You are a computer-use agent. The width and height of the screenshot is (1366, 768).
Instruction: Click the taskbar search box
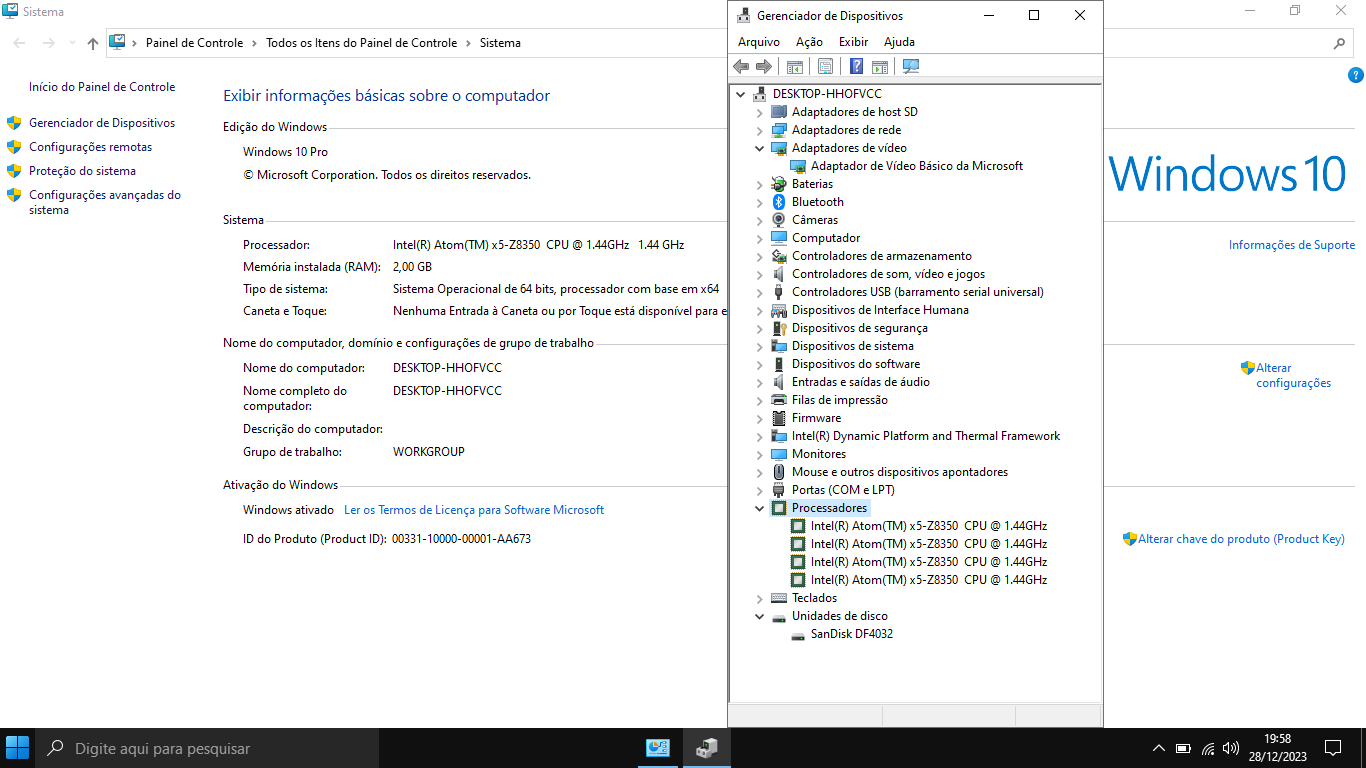[x=207, y=747]
